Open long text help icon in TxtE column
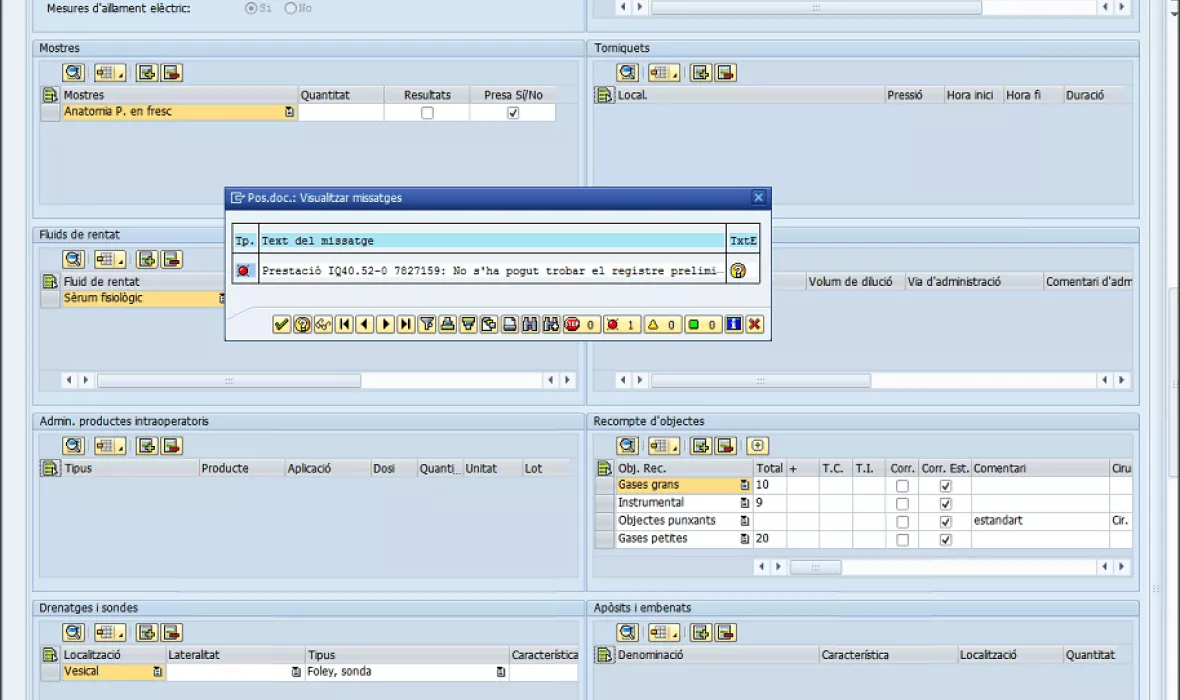1180x700 pixels. tap(738, 270)
